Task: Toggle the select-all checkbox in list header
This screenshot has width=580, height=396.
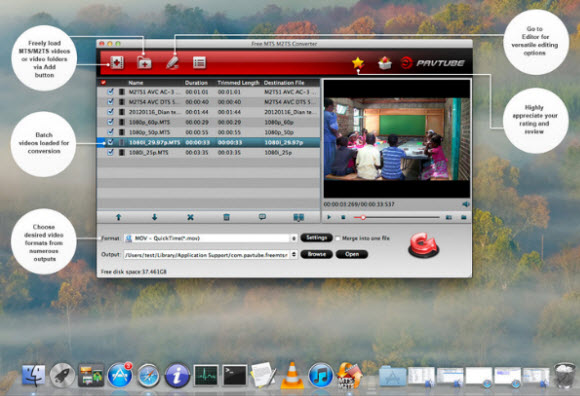Action: [x=103, y=82]
